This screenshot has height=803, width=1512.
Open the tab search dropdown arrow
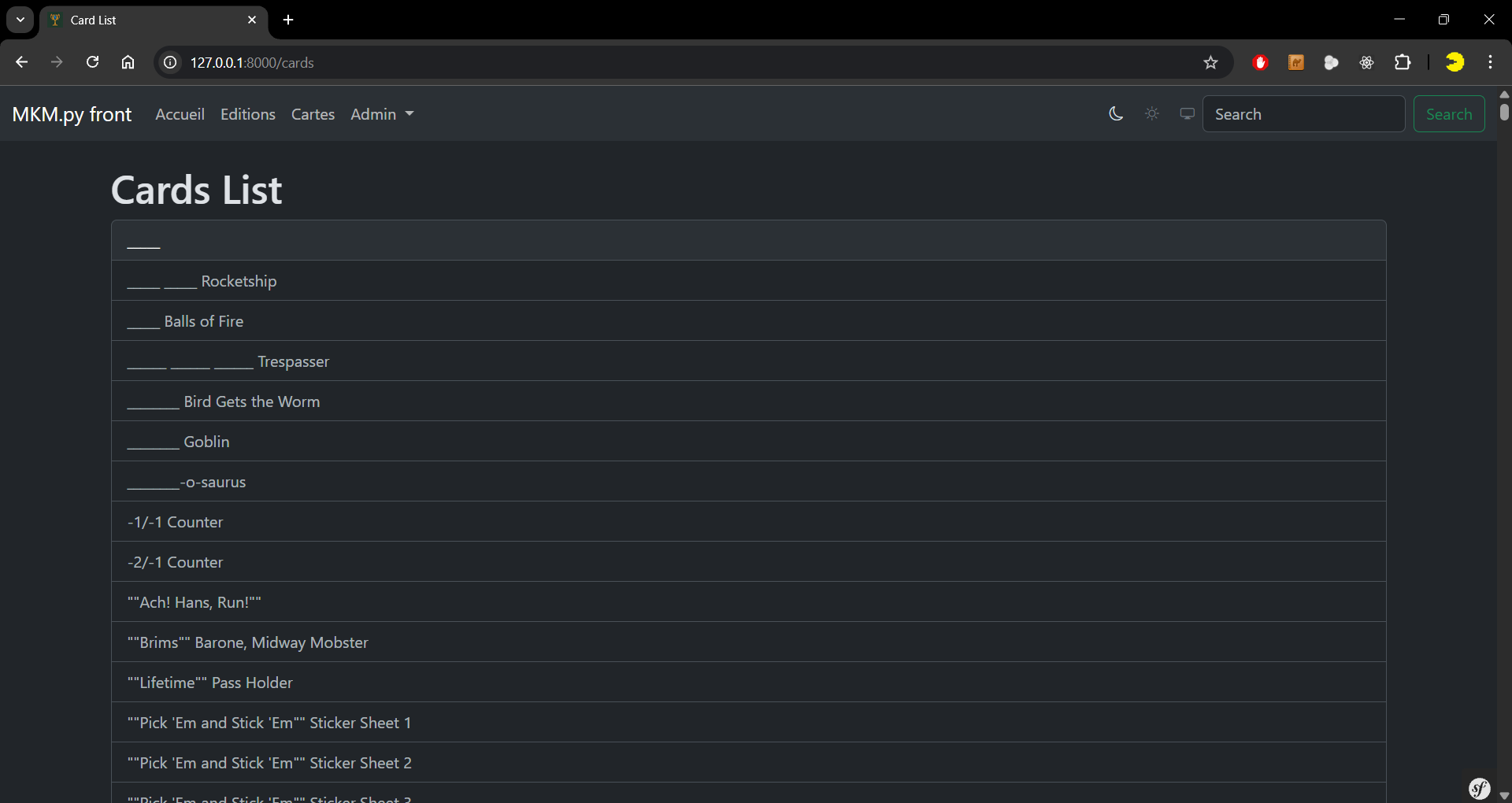pos(20,20)
